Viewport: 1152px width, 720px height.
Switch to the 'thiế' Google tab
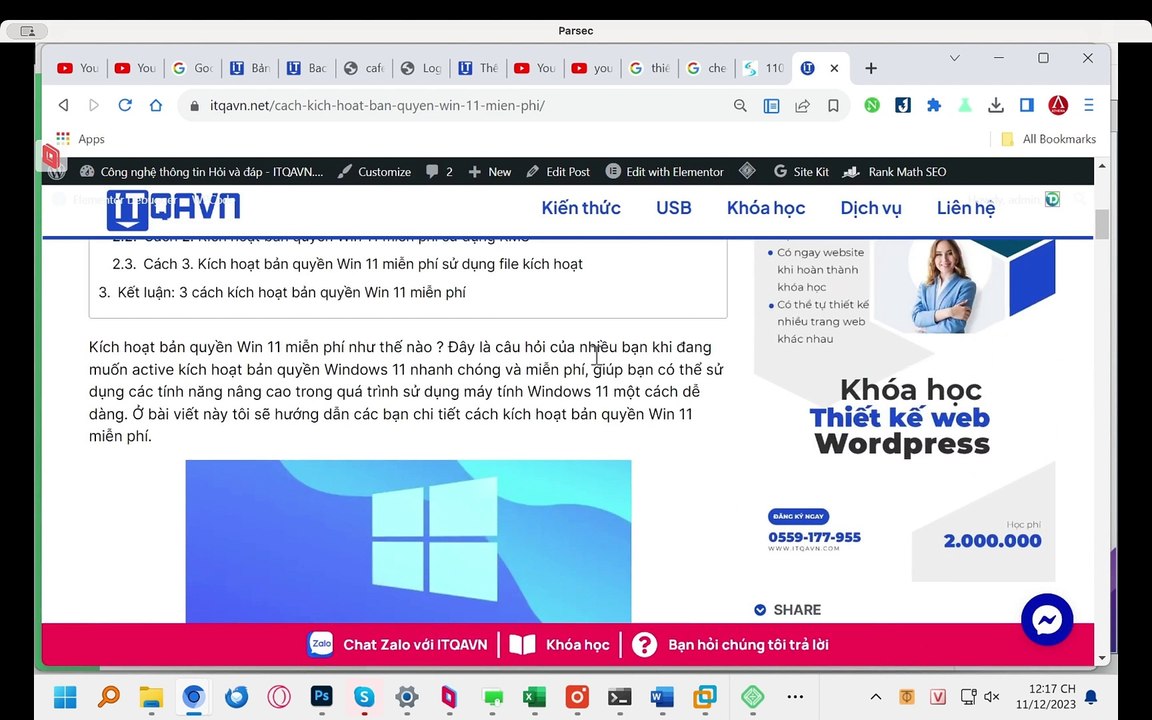click(650, 68)
